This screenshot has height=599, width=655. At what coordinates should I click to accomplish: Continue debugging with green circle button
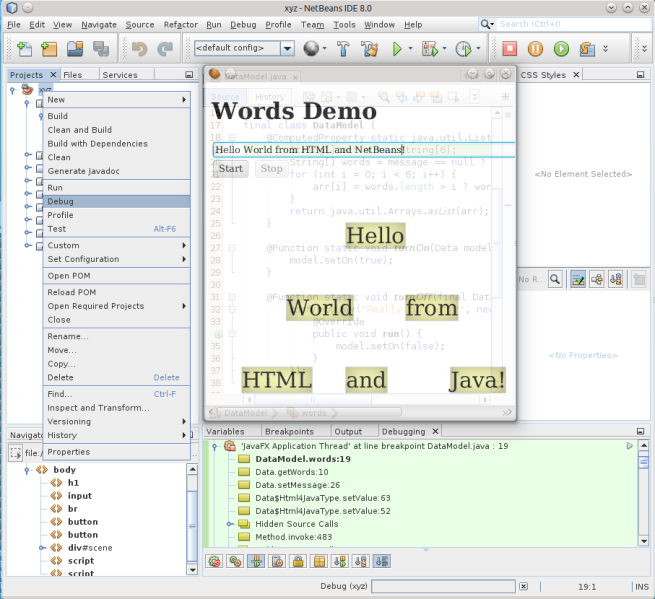click(x=561, y=49)
